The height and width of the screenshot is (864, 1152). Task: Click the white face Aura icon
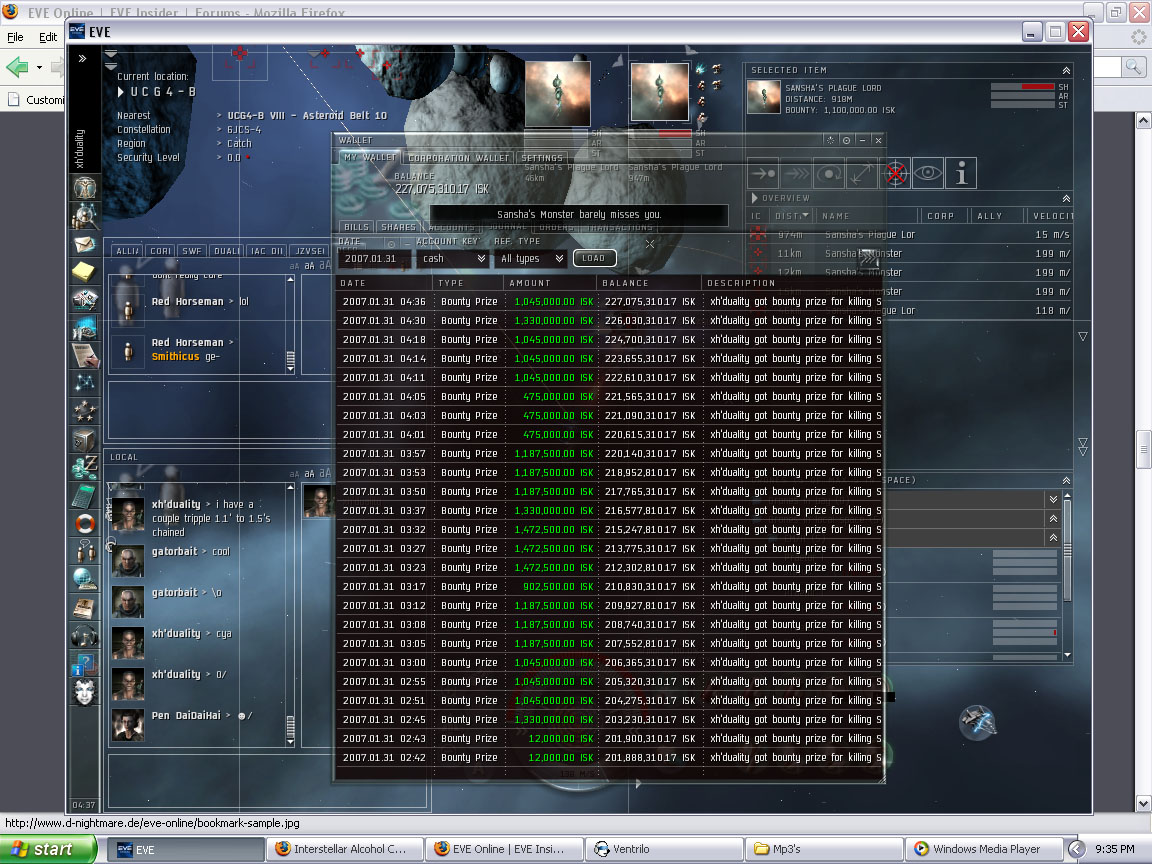click(84, 692)
